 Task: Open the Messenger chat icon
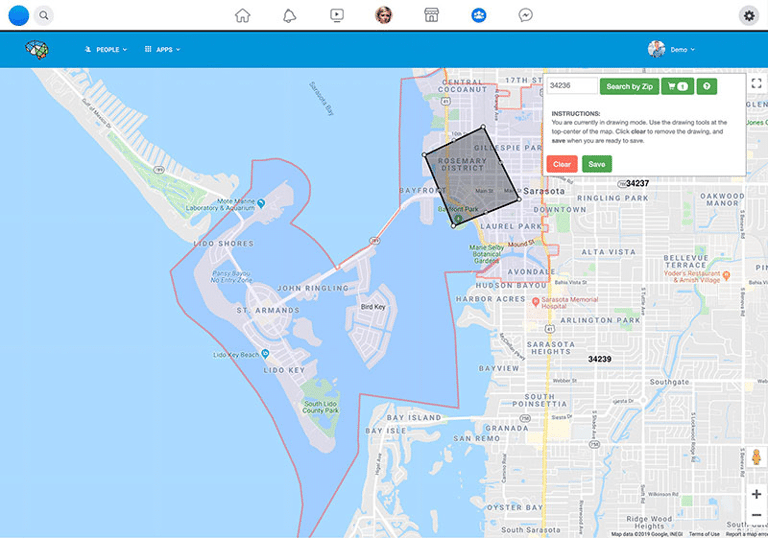point(525,15)
